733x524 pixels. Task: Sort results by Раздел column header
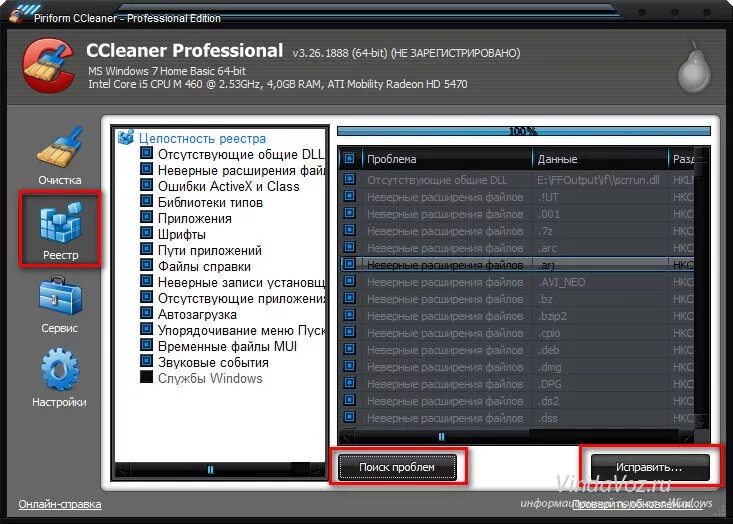point(682,159)
